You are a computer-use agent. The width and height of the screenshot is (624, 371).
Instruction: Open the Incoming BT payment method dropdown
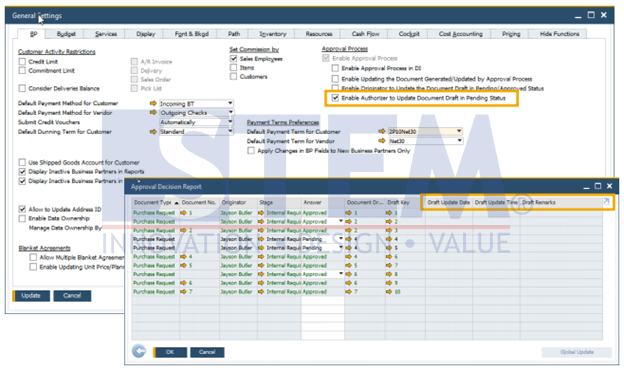(230, 103)
